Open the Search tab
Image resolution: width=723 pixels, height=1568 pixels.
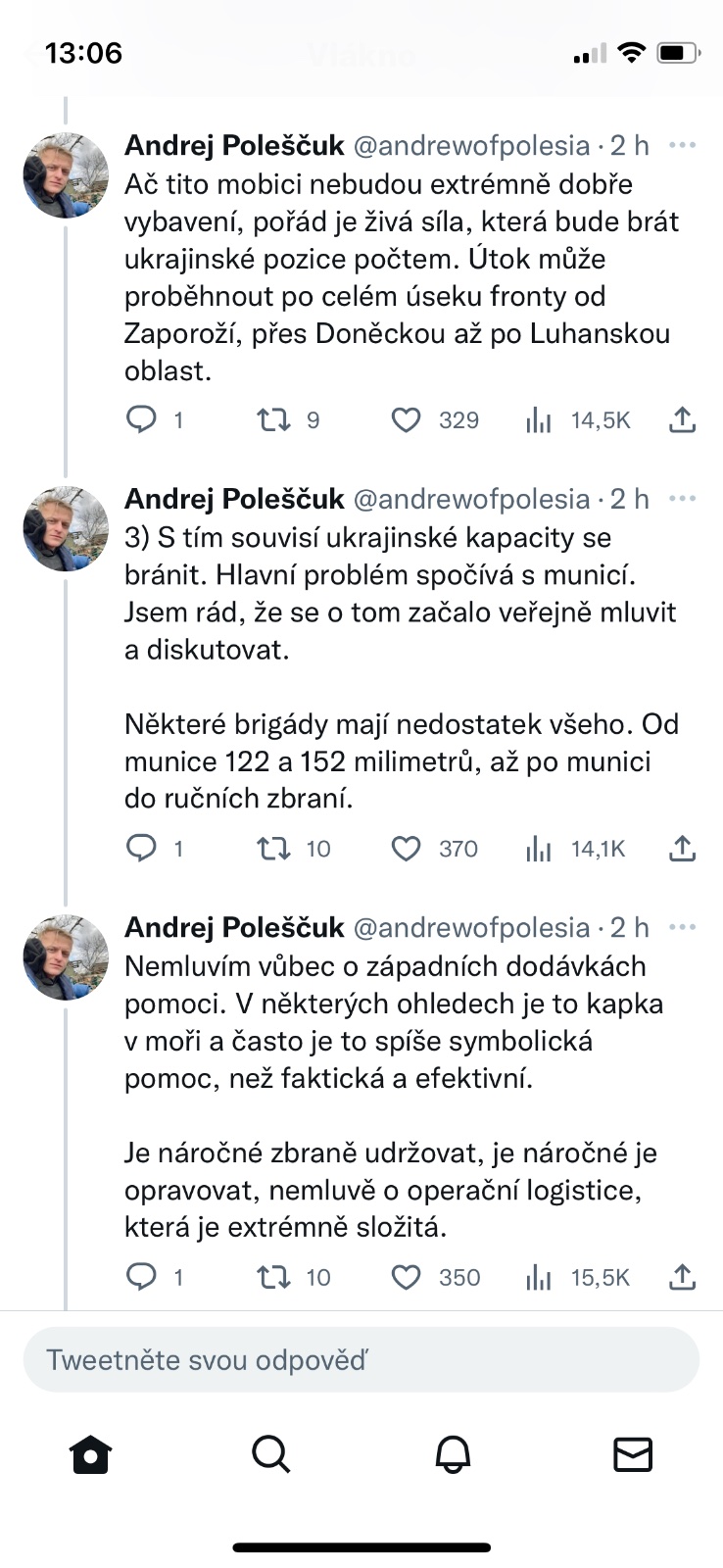[271, 1454]
